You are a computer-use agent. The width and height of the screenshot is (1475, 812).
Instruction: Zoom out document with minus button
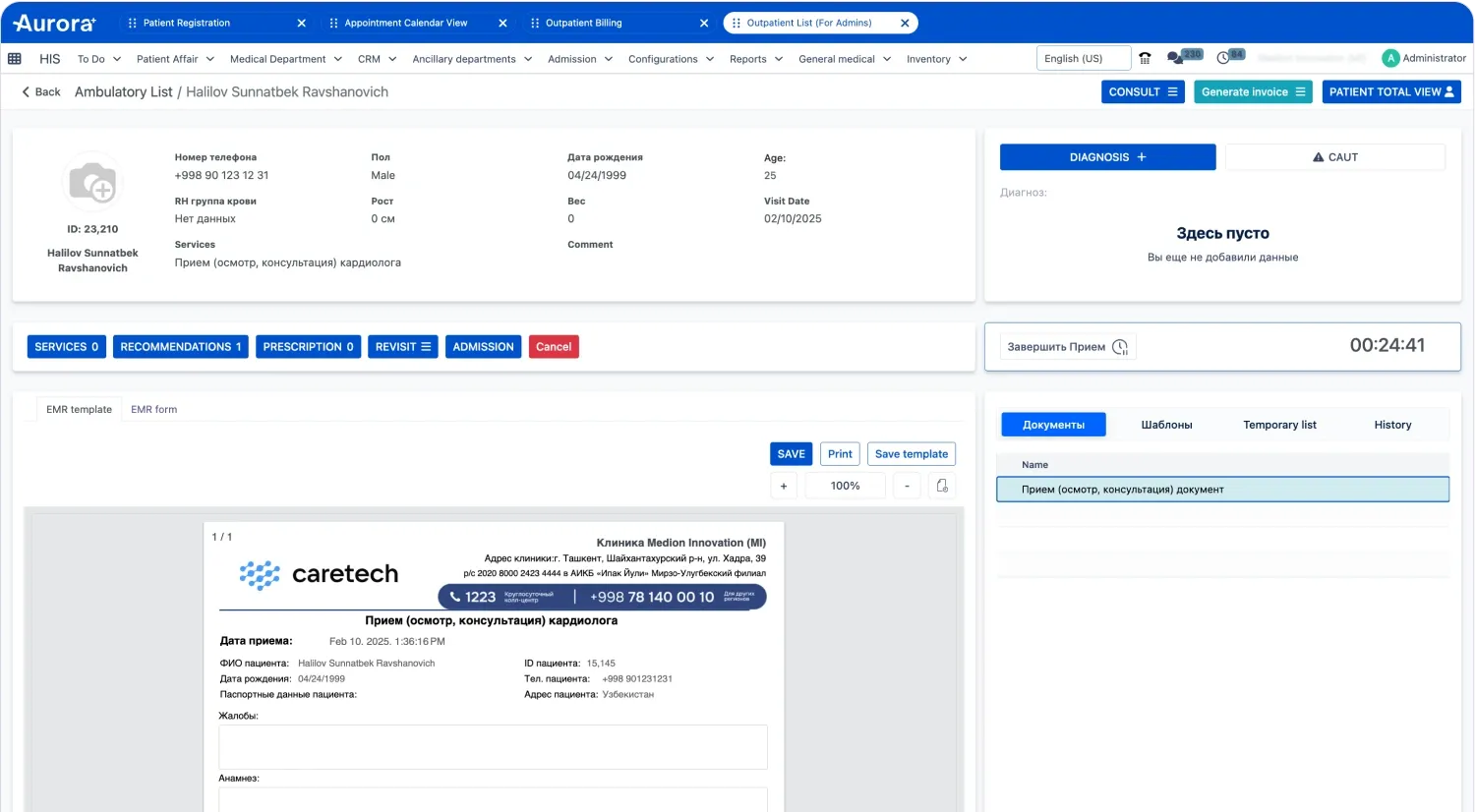(x=907, y=486)
